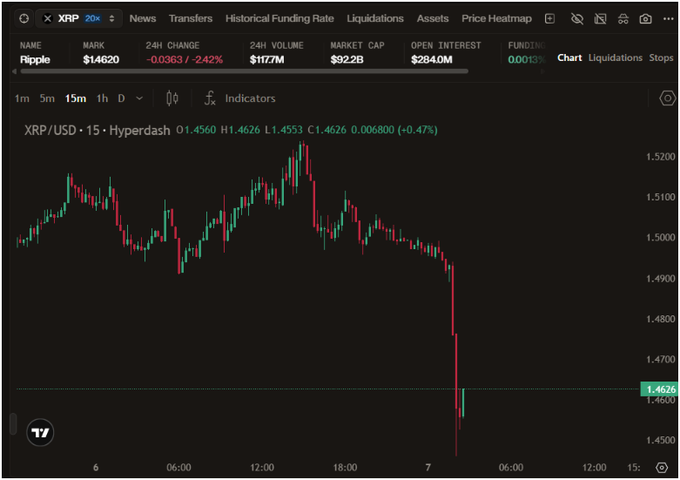Screen dimensions: 680x480
Task: Click the TradingView logo badge
Action: pos(40,432)
